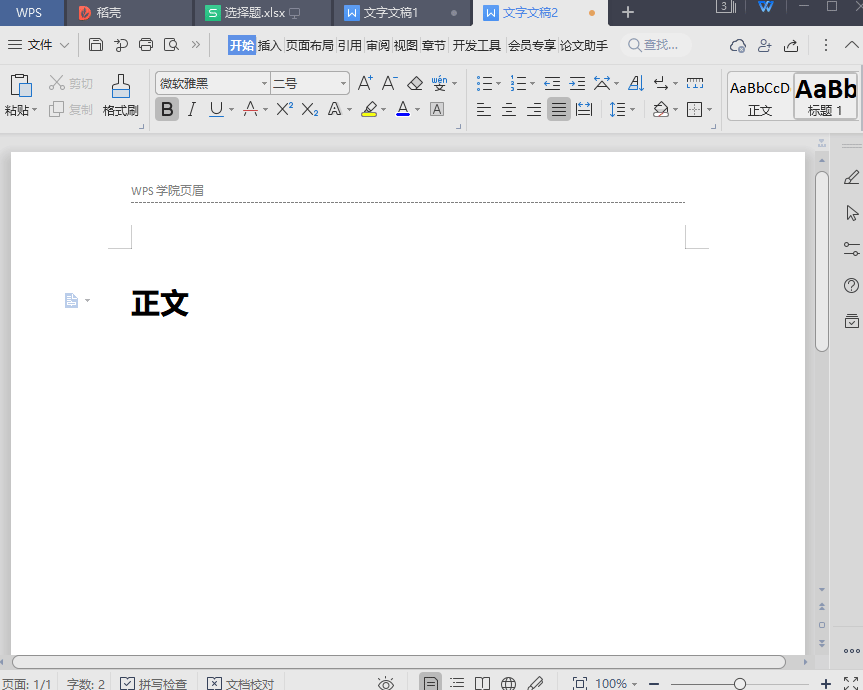Screen dimensions: 863x690
Task: Toggle eye protection mode icon
Action: (386, 684)
